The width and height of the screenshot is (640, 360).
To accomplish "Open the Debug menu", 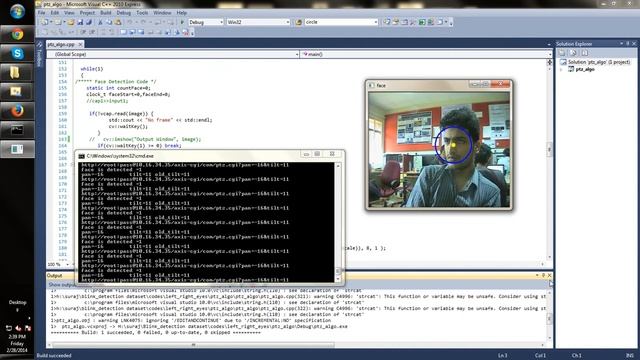I will [124, 13].
